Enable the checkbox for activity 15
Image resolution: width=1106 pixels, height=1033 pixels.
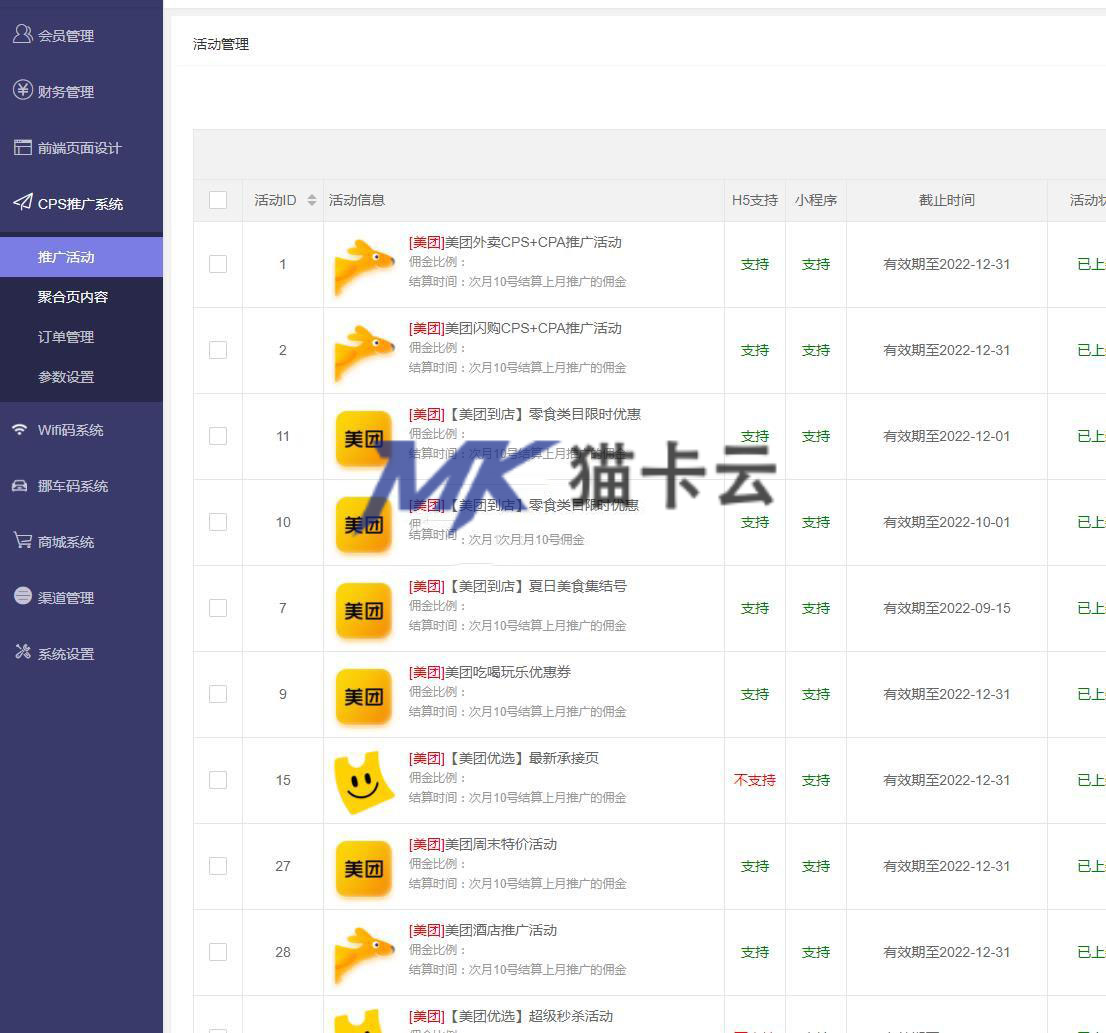[x=218, y=781]
